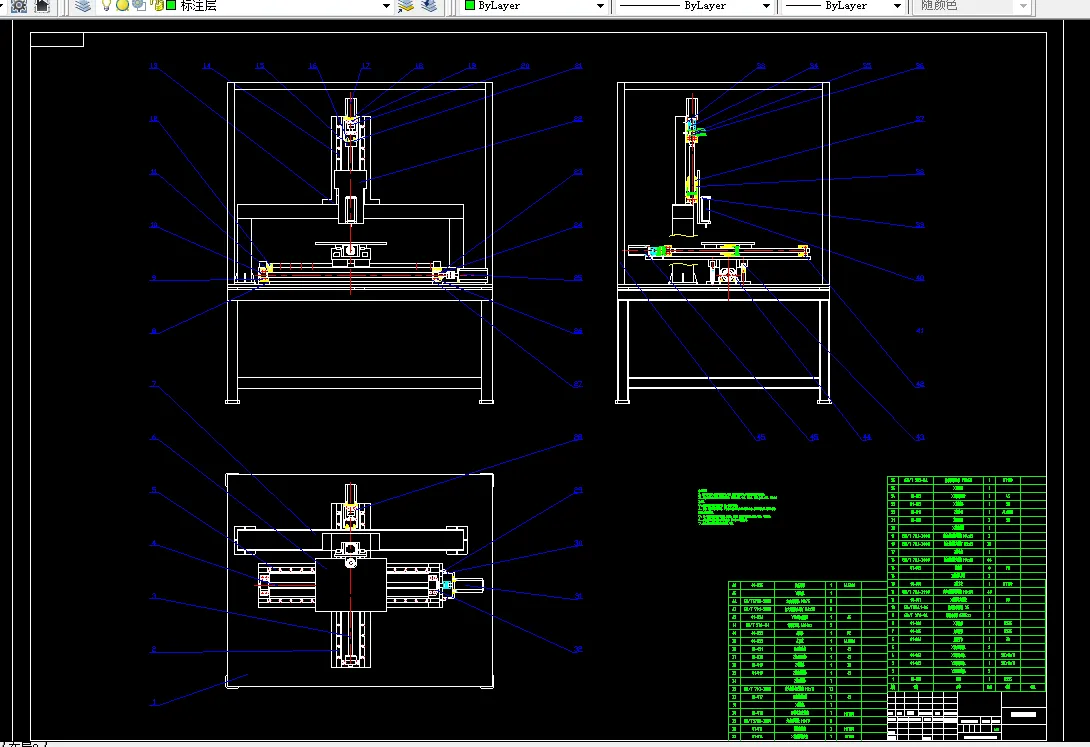This screenshot has width=1090, height=747.
Task: Click the green color swatch of 标注层
Action: click(170, 6)
